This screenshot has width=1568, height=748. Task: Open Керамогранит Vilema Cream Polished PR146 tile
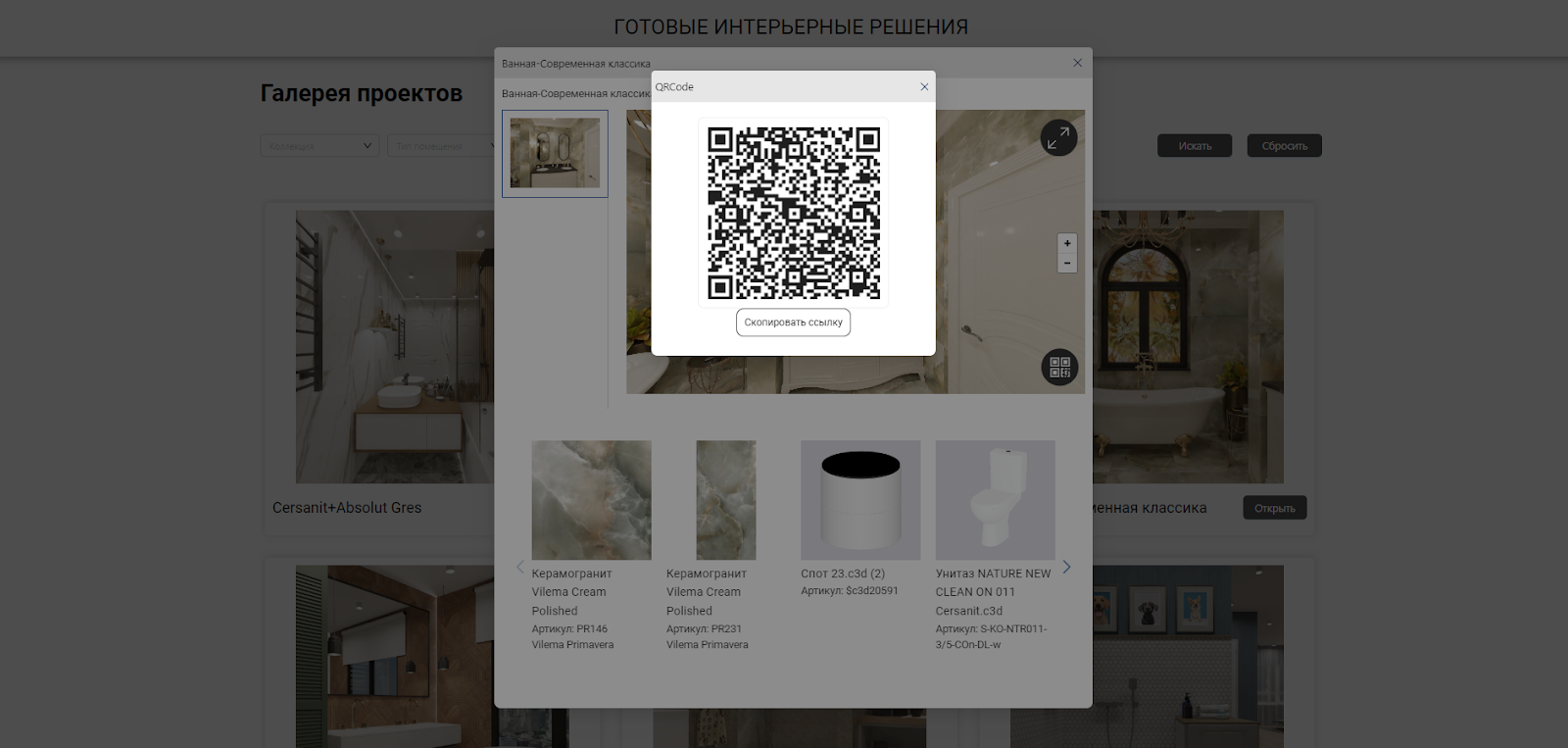tap(591, 500)
